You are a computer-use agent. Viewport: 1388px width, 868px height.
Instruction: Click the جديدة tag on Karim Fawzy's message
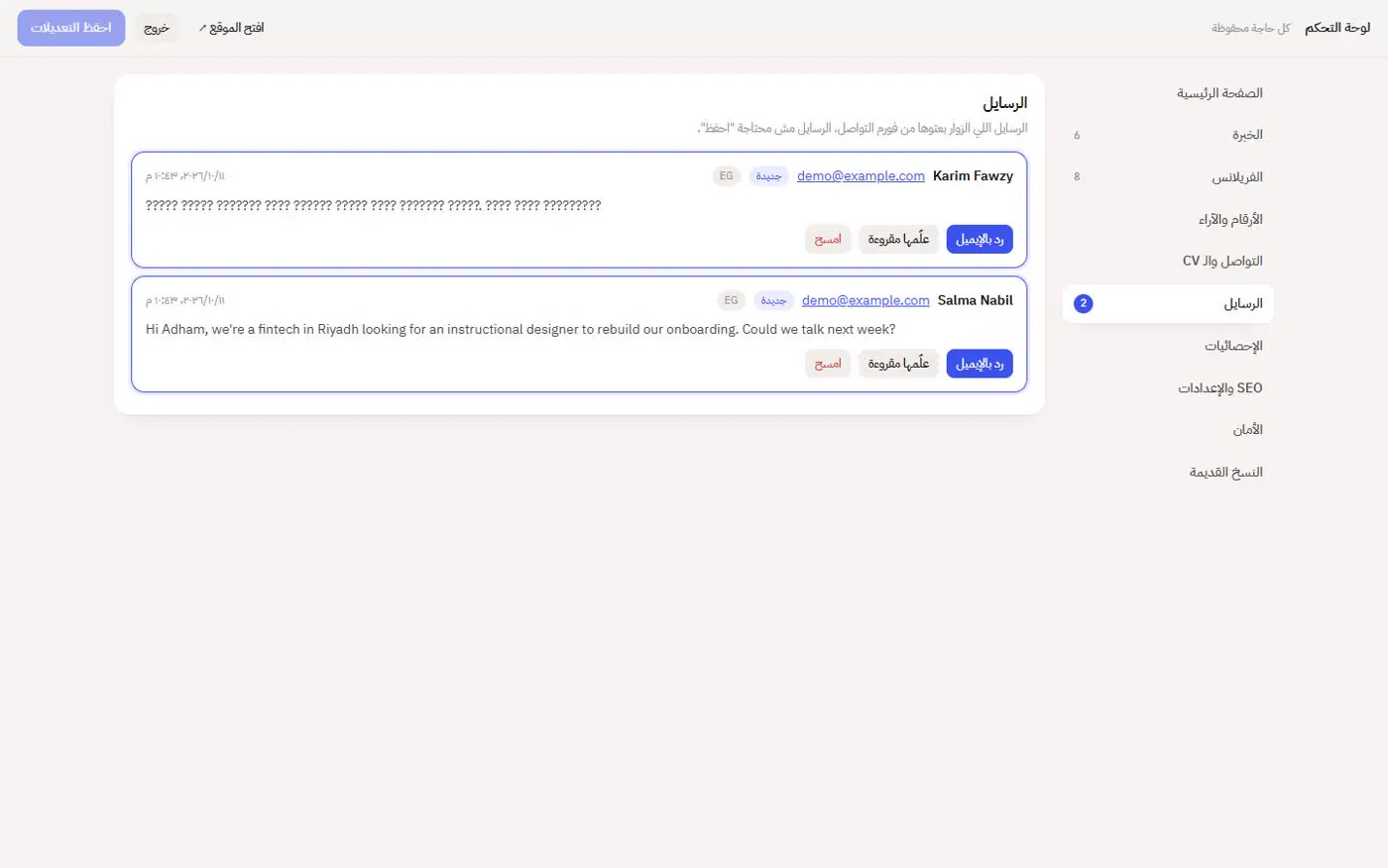tap(769, 176)
